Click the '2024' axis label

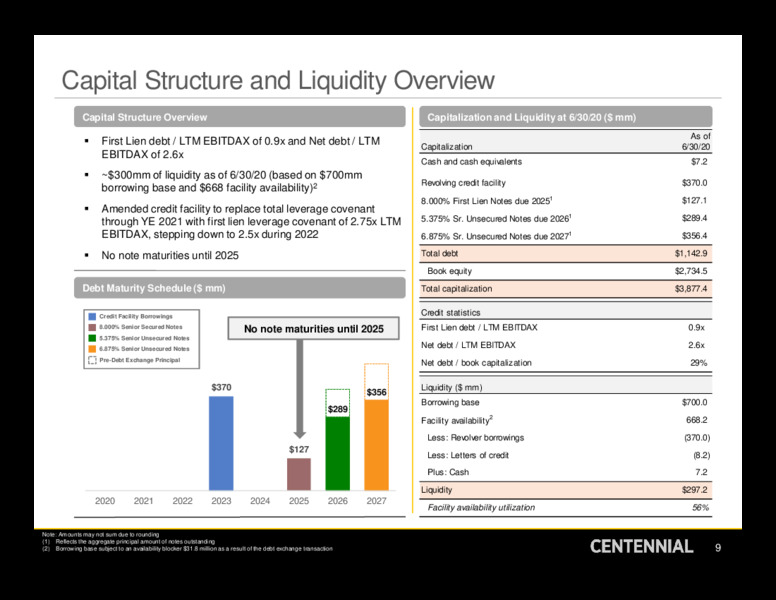pos(260,501)
